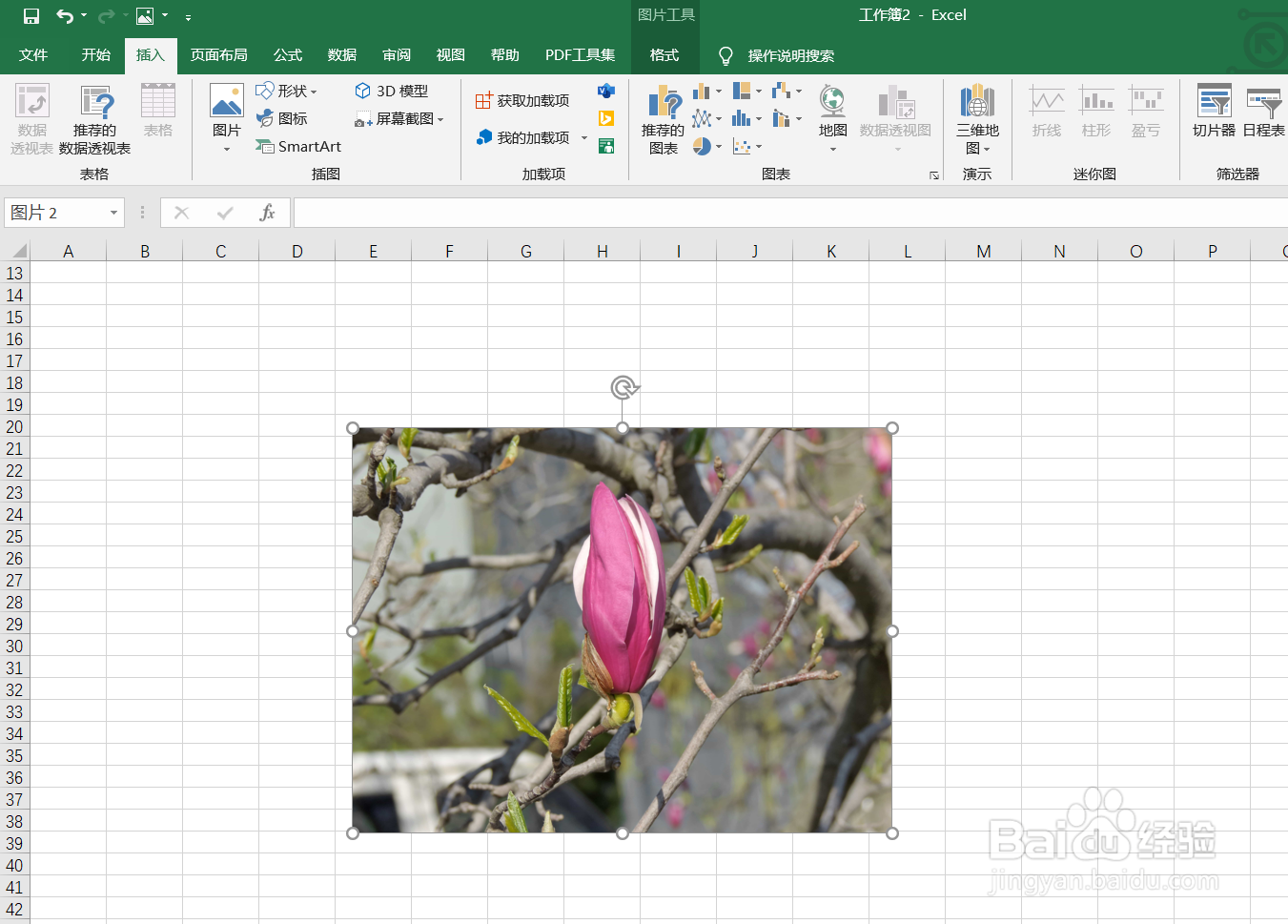Screen dimensions: 1288x924
Task: Open Recommended Charts
Action: (x=663, y=119)
